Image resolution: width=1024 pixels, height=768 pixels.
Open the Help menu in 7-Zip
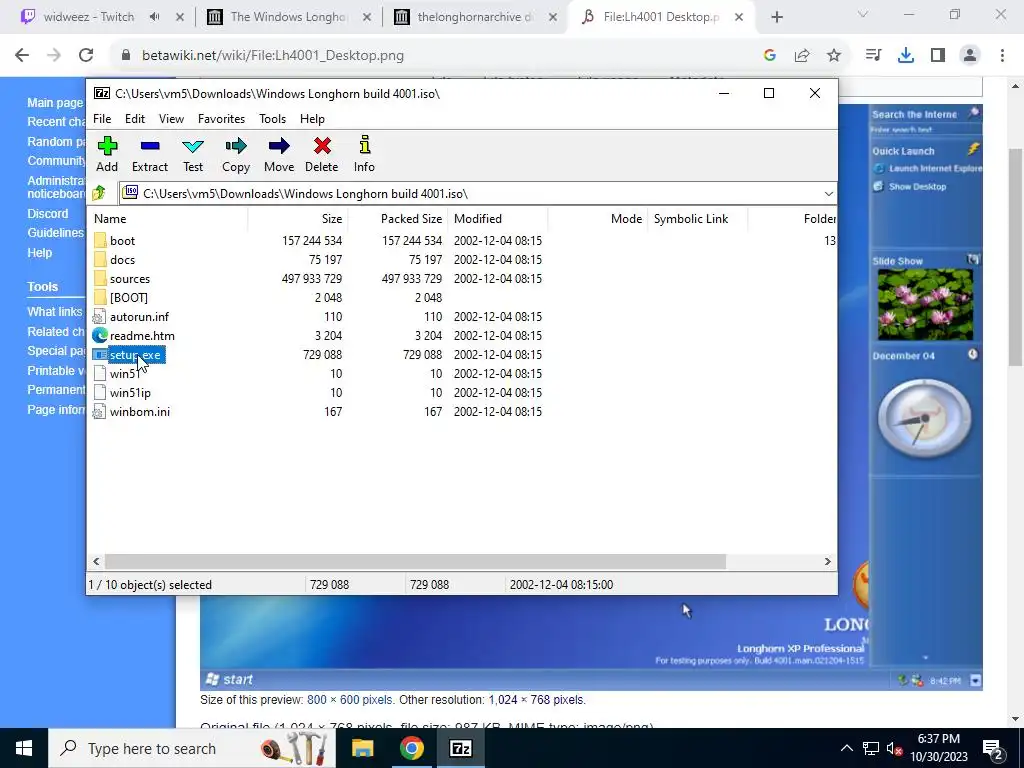point(312,119)
